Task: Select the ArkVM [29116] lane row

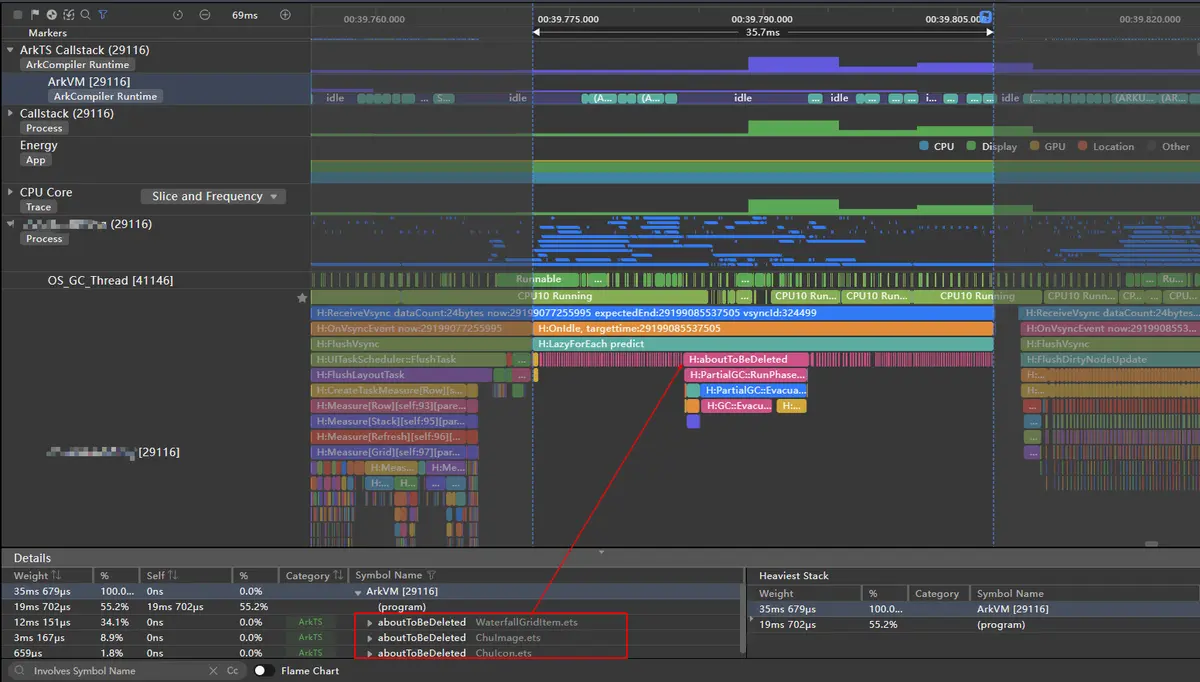Action: tap(155, 88)
